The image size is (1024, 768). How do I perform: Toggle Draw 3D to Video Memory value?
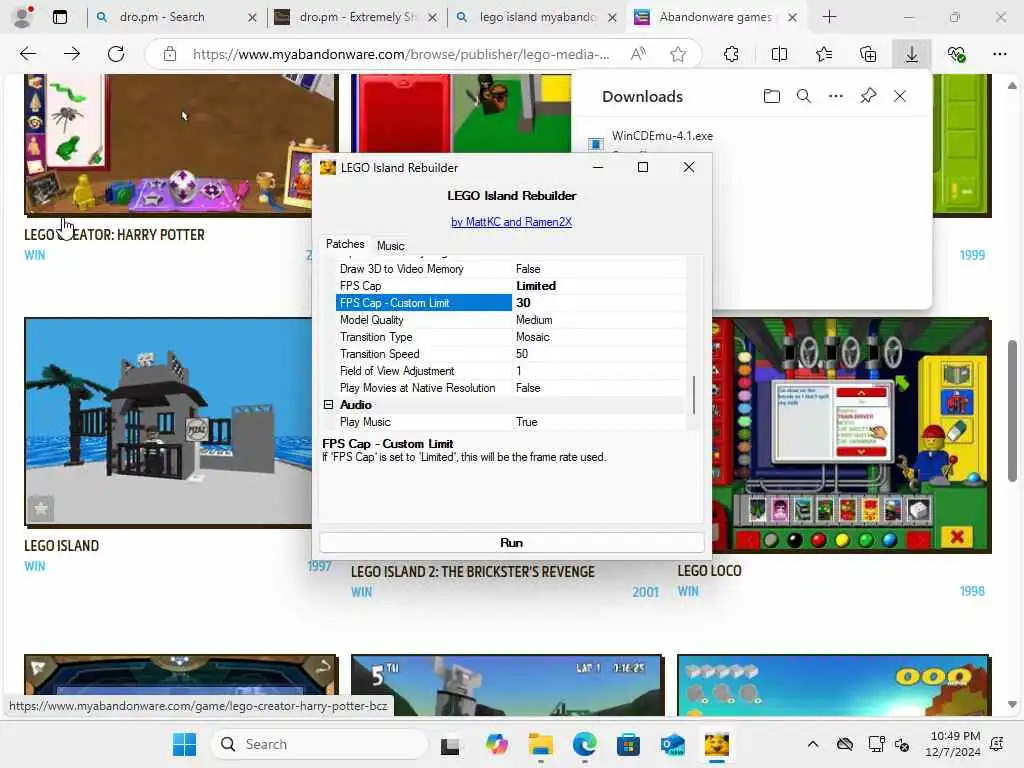coord(600,269)
